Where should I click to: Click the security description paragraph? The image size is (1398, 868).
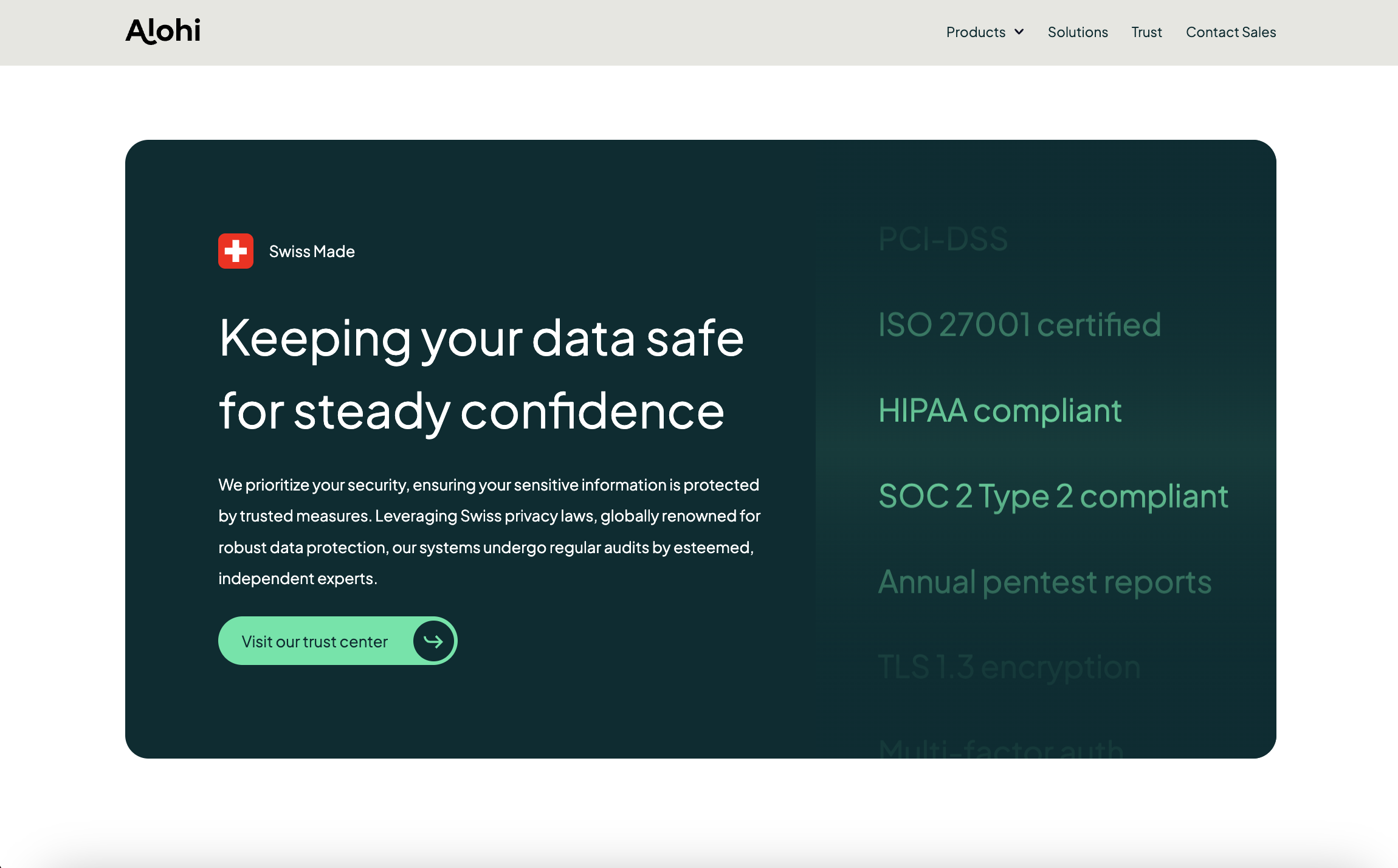489,531
